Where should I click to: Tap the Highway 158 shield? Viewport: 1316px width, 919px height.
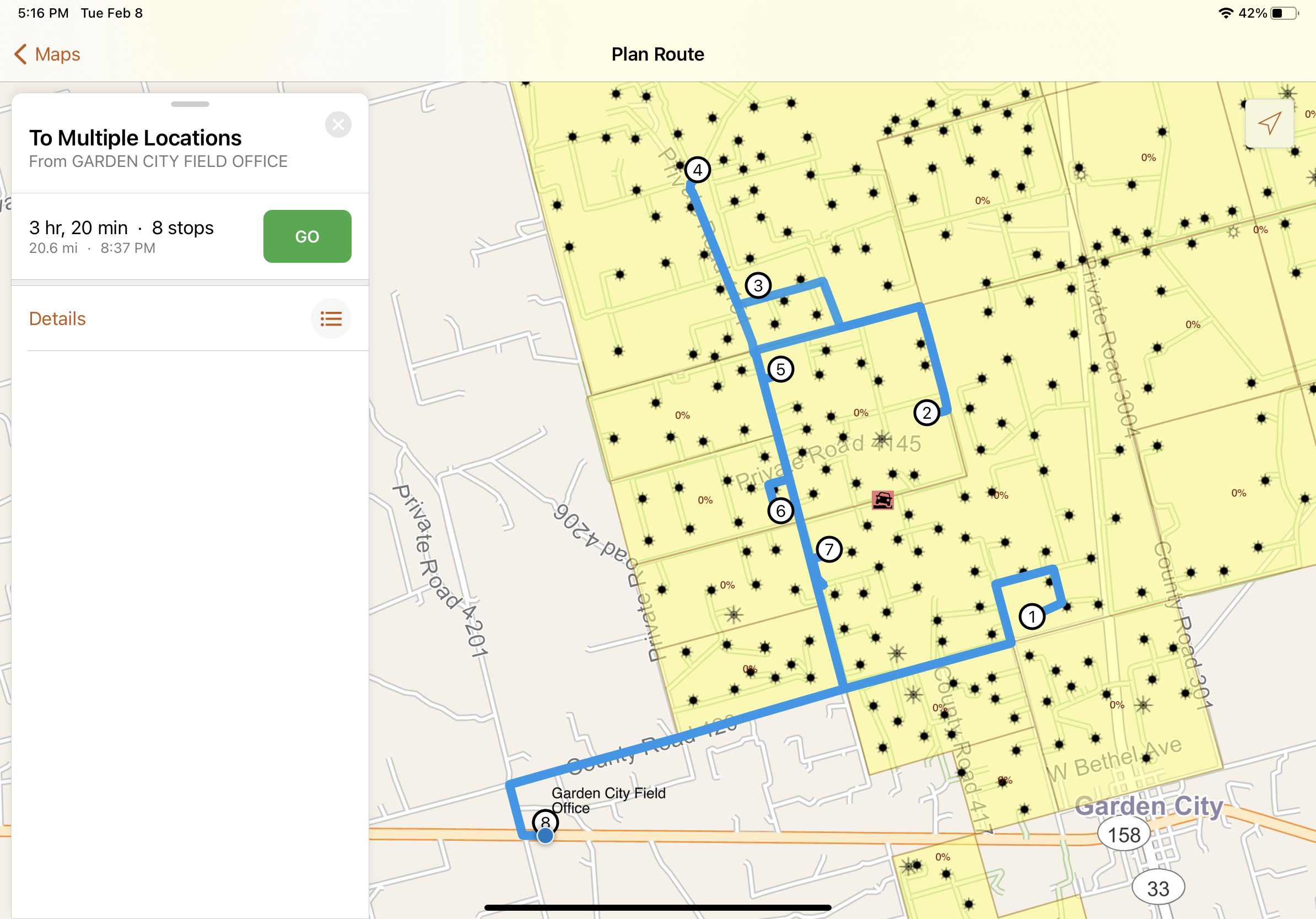[1124, 834]
